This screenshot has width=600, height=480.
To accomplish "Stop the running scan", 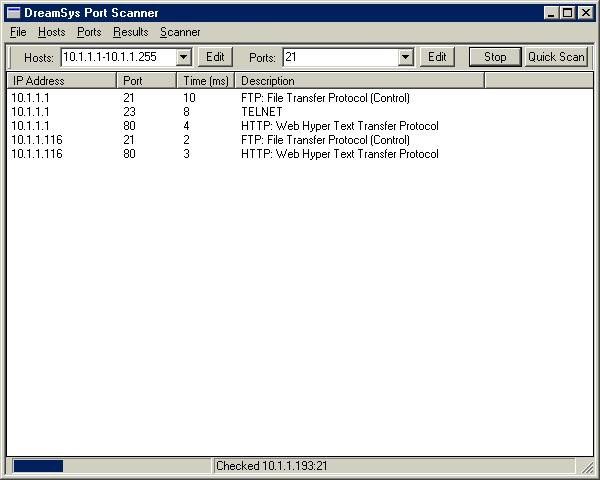I will (495, 57).
